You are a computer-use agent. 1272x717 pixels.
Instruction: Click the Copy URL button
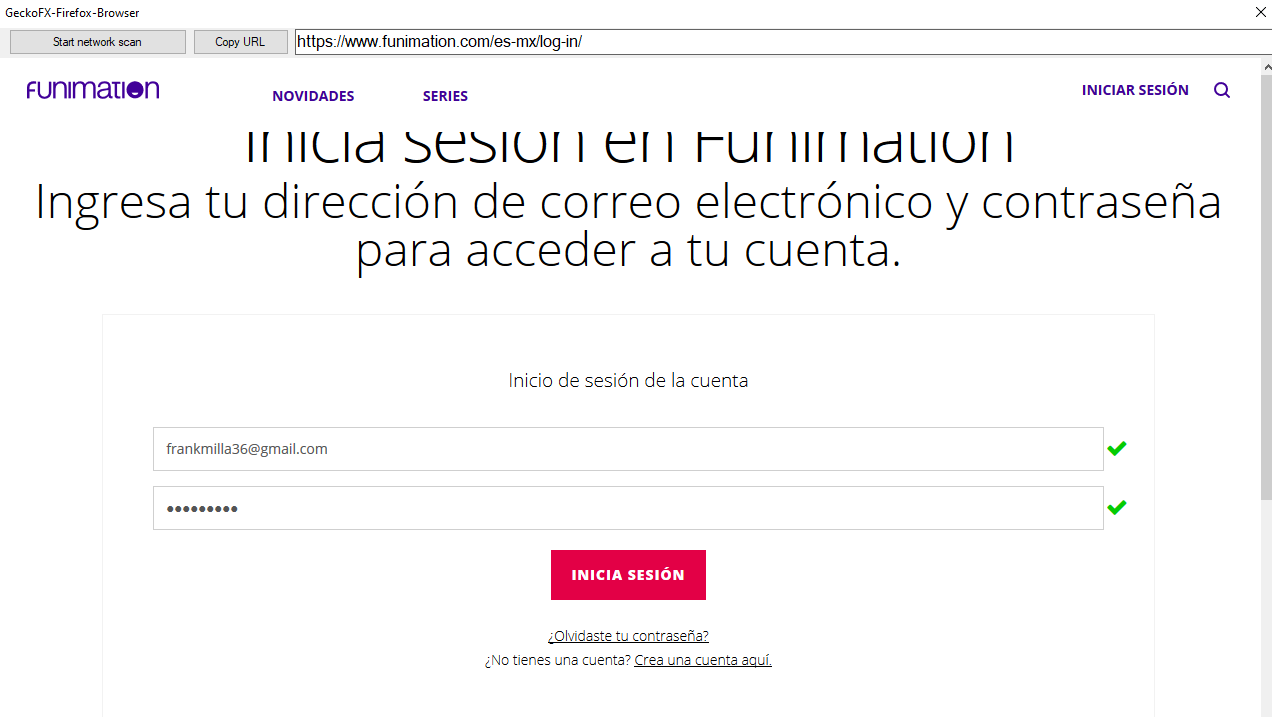coord(240,42)
